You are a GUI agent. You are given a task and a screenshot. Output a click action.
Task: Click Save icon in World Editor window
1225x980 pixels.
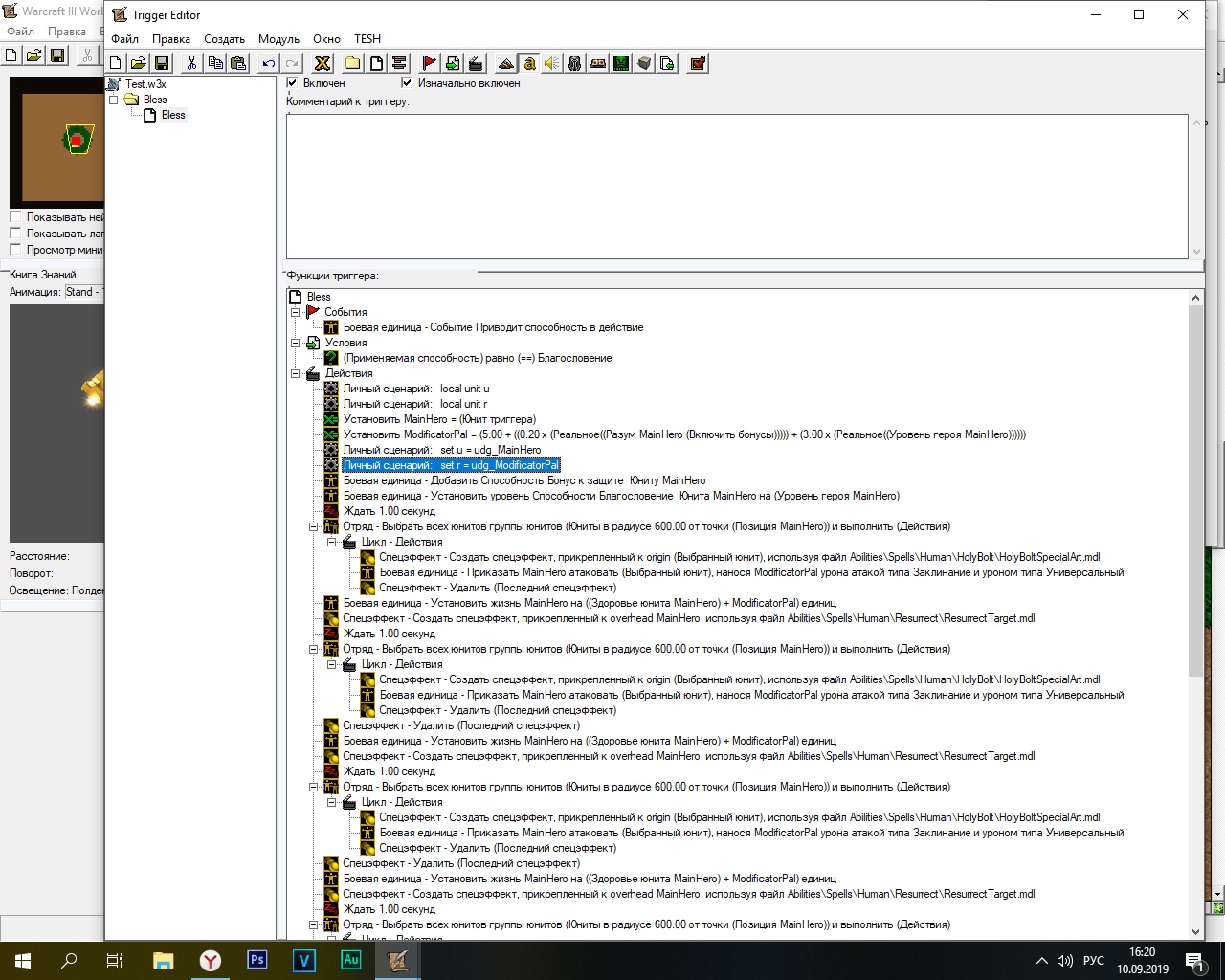pos(57,56)
